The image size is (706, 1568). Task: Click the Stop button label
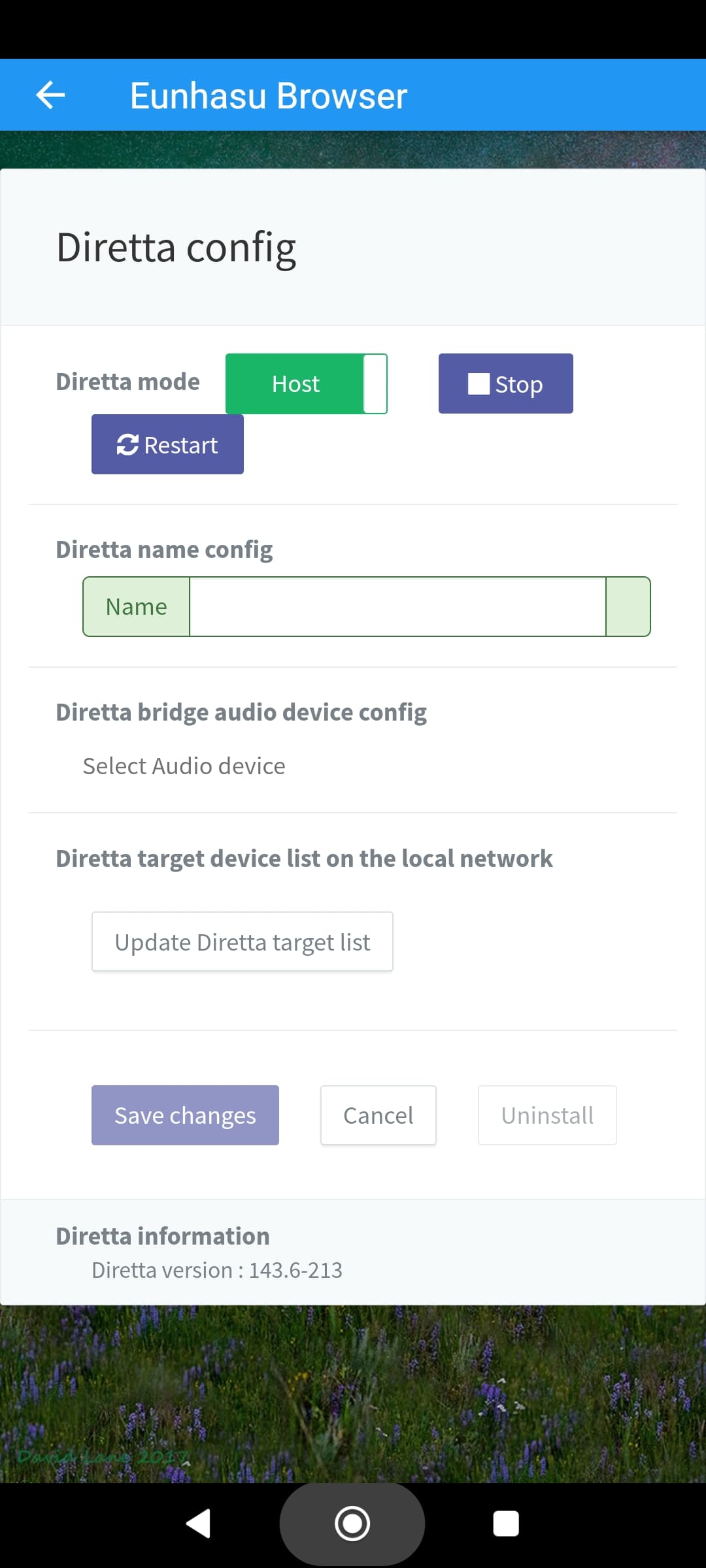[x=519, y=385]
